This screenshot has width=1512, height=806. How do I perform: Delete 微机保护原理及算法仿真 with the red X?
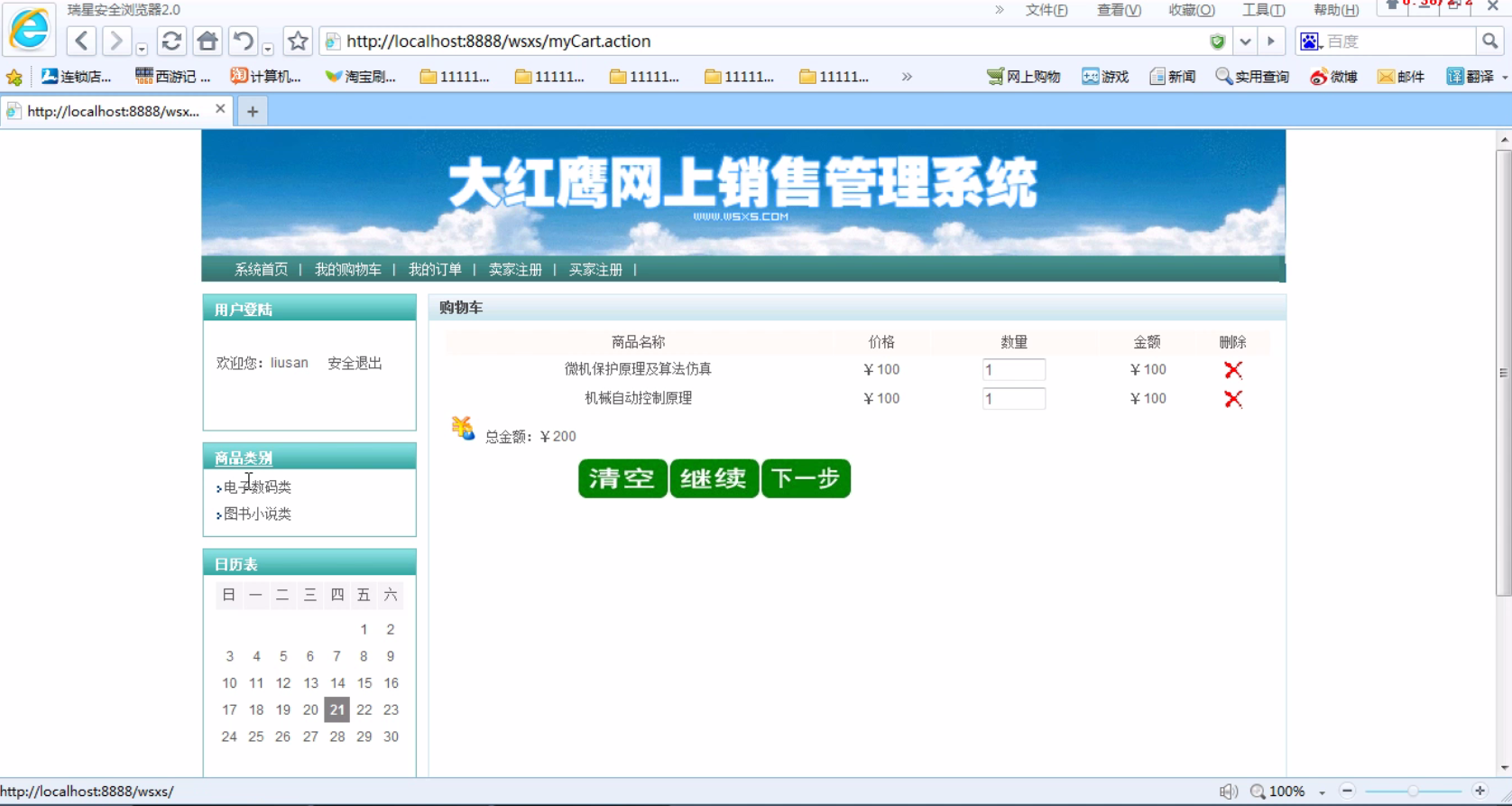pyautogui.click(x=1233, y=369)
